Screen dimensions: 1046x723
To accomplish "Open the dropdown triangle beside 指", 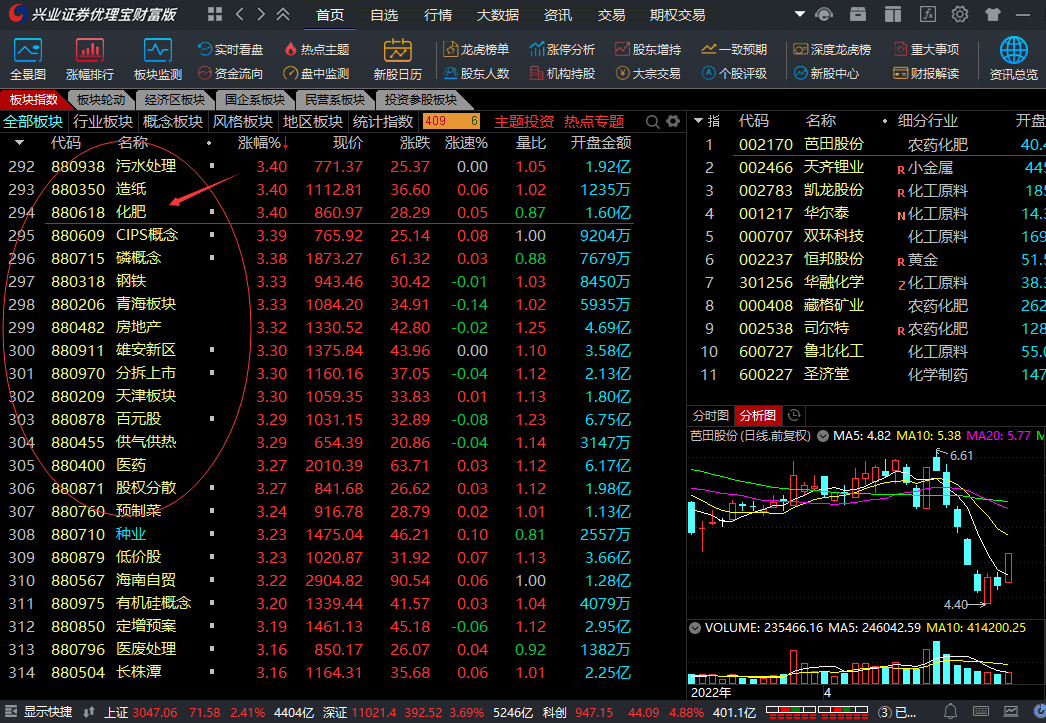I will (698, 121).
